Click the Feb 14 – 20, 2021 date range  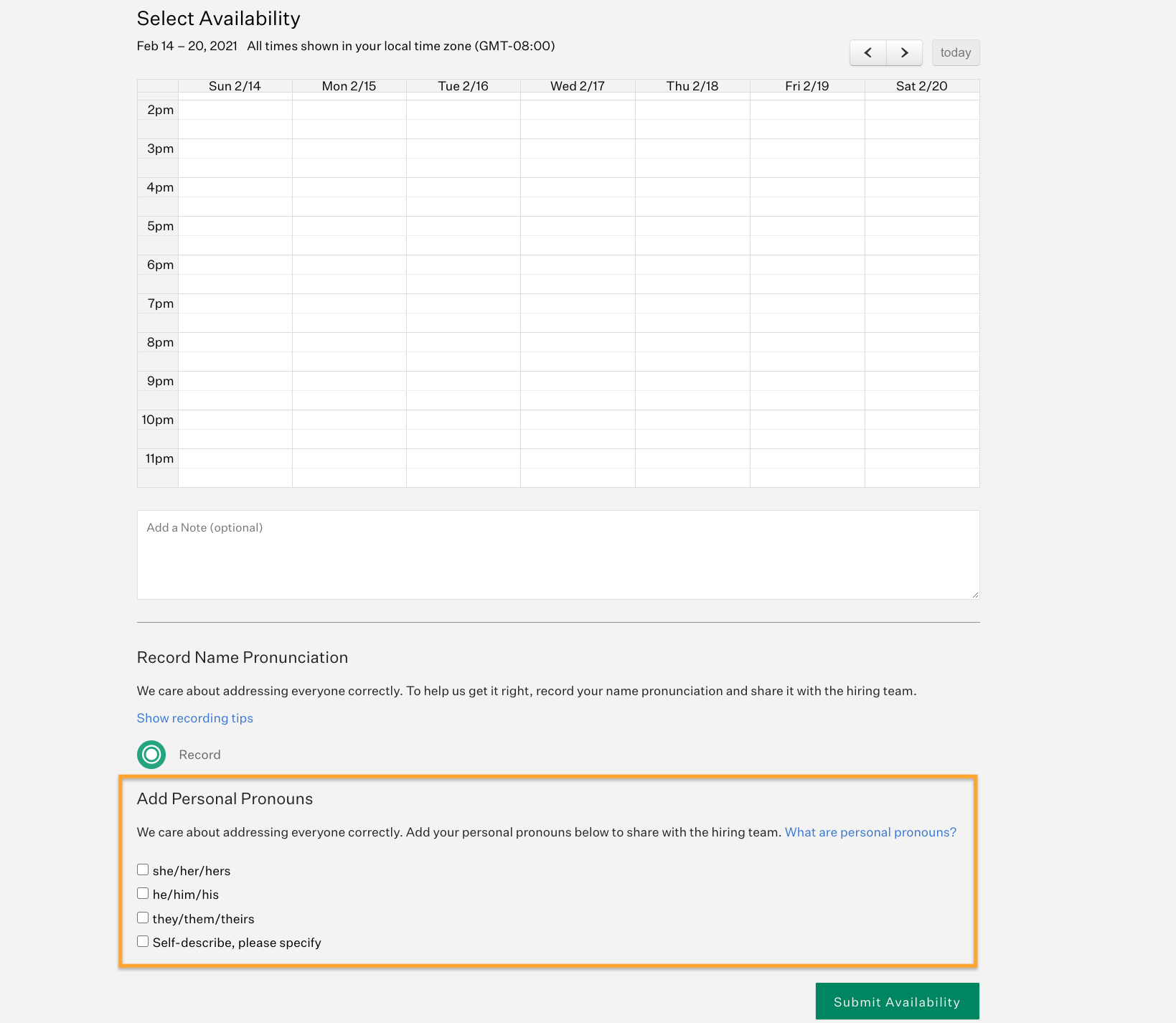pos(187,46)
